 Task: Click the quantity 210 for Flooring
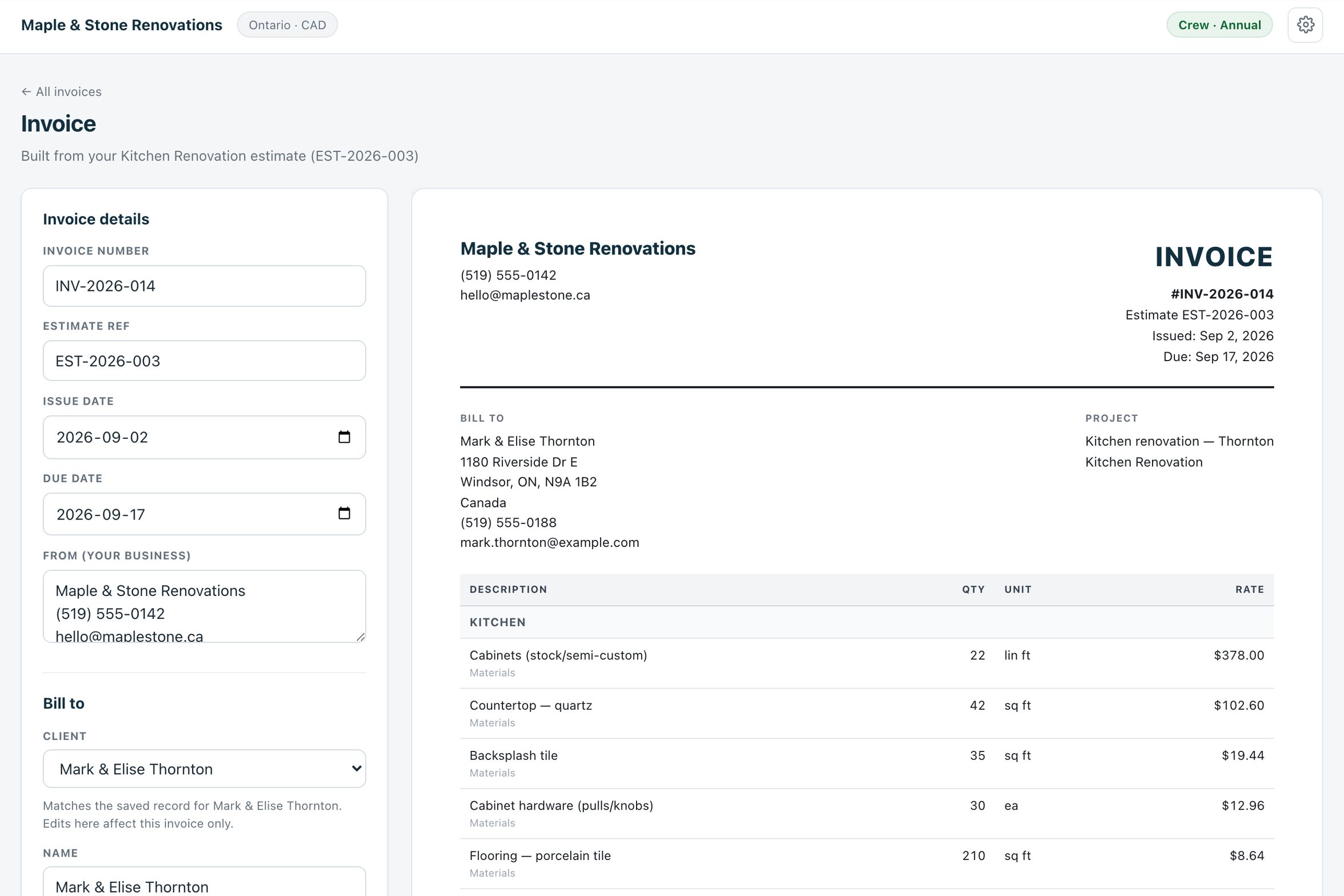tap(974, 855)
